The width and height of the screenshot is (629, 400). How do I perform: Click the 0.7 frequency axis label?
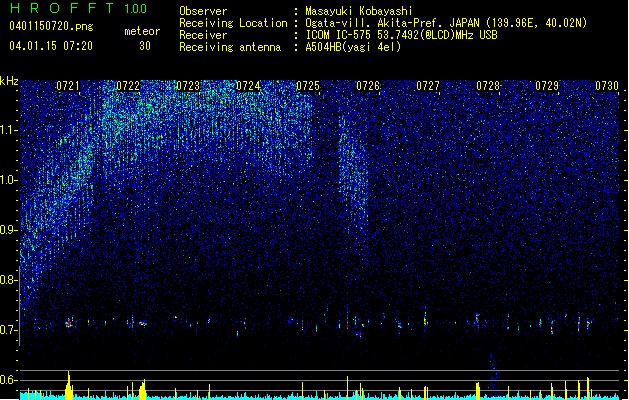click(x=9, y=330)
